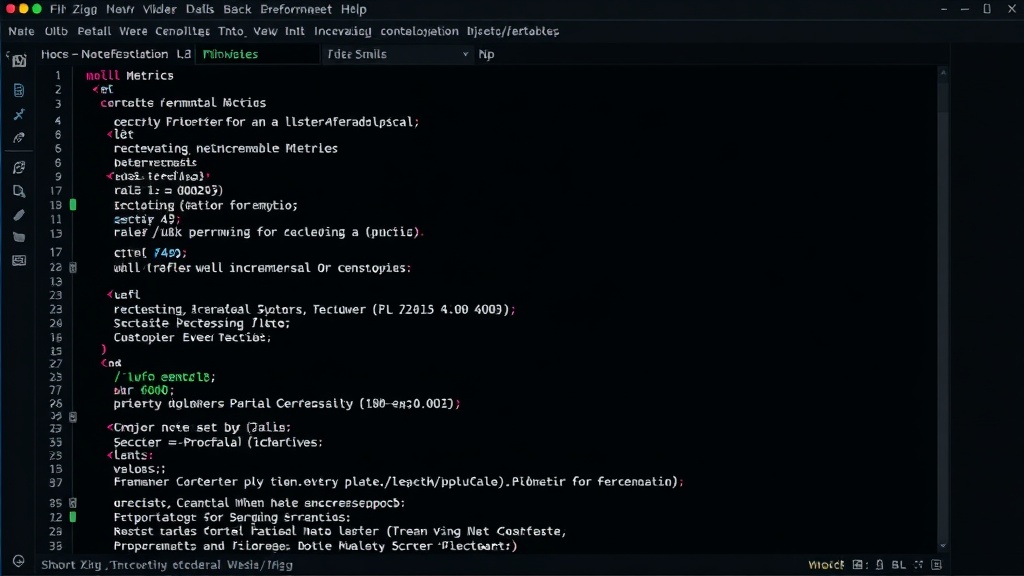Collapse the arrow before uefl line
This screenshot has height=576, width=1024.
pyautogui.click(x=110, y=295)
